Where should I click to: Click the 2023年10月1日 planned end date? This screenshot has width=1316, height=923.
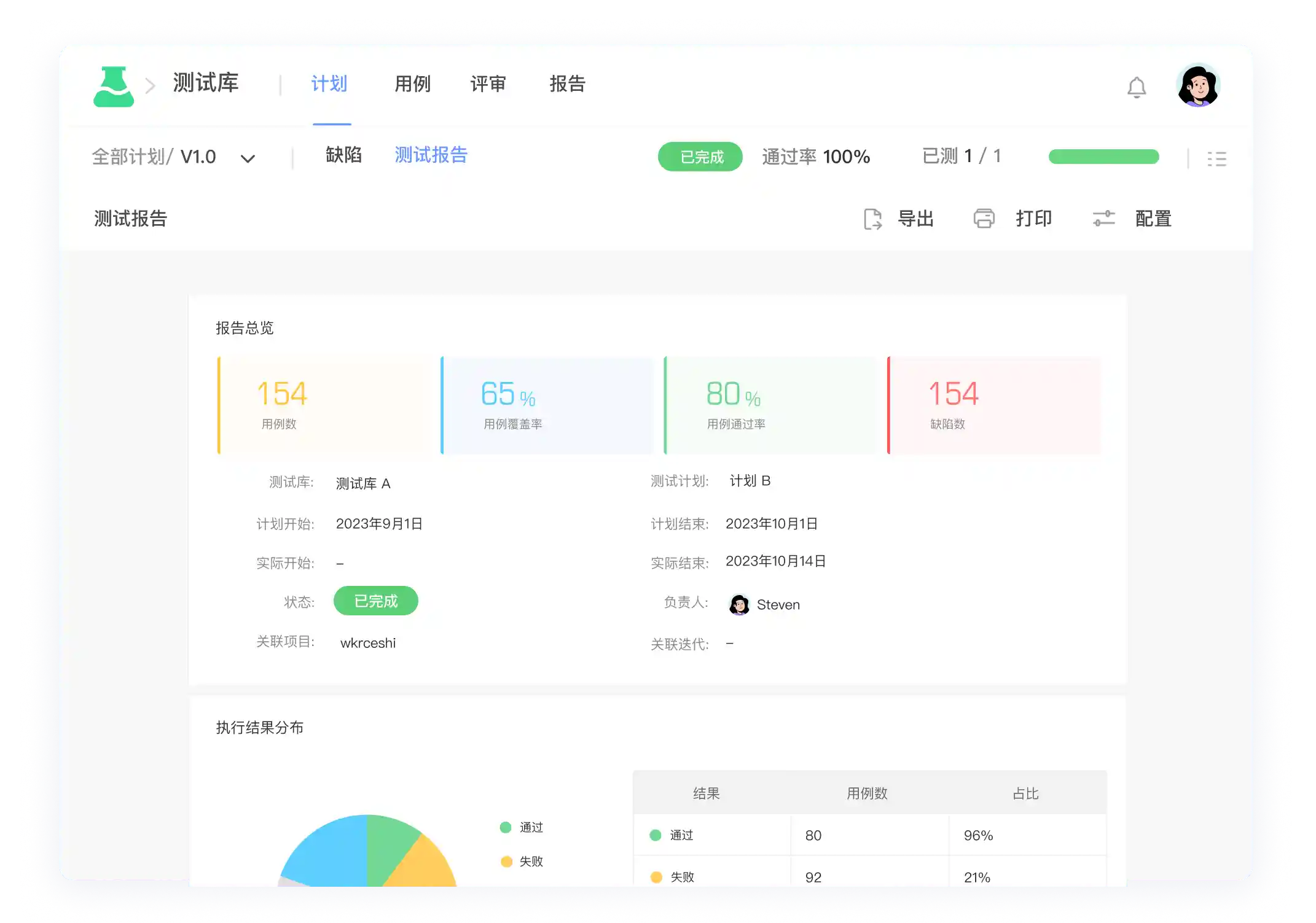pyautogui.click(x=772, y=524)
